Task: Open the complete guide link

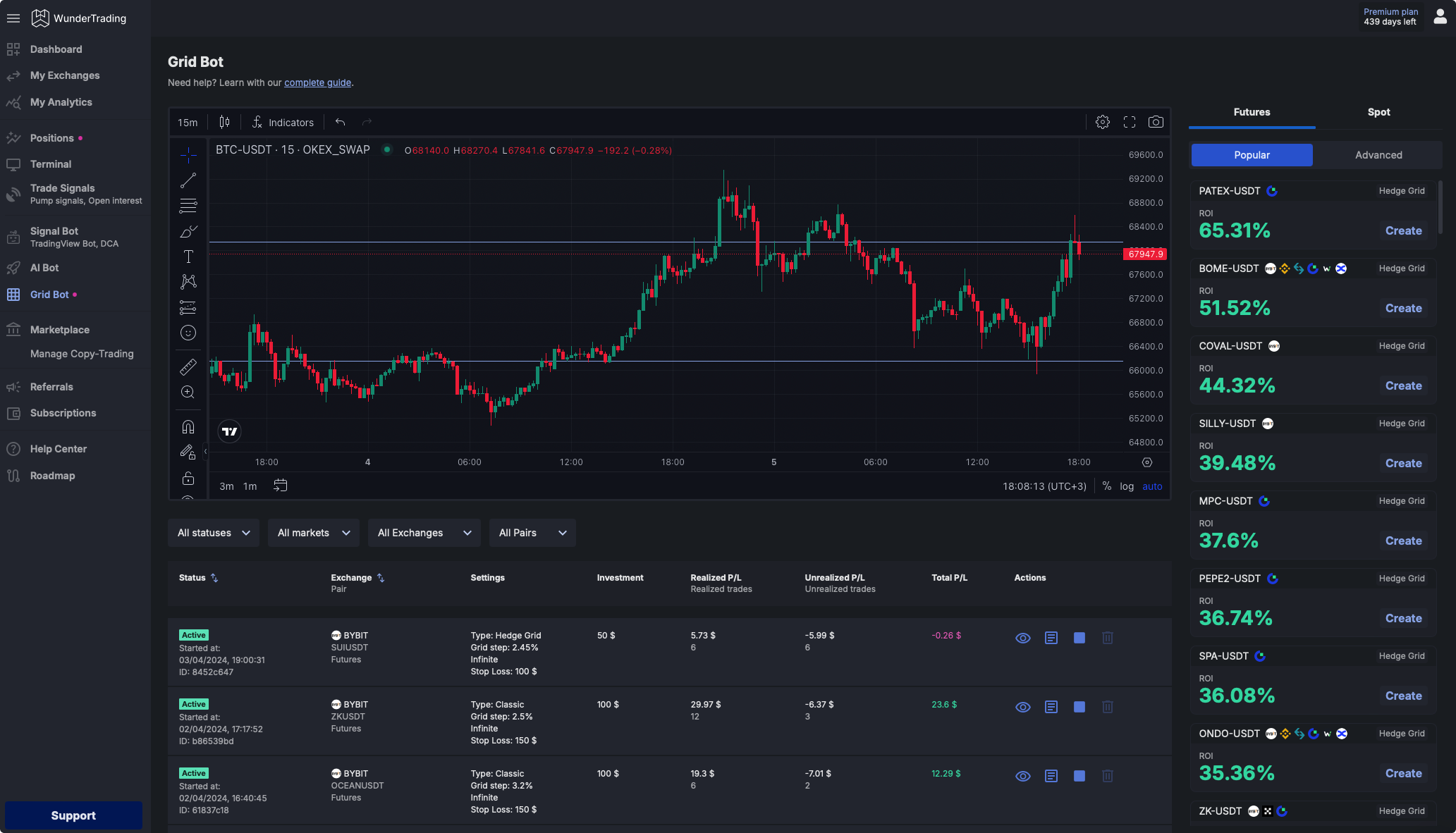Action: tap(317, 82)
